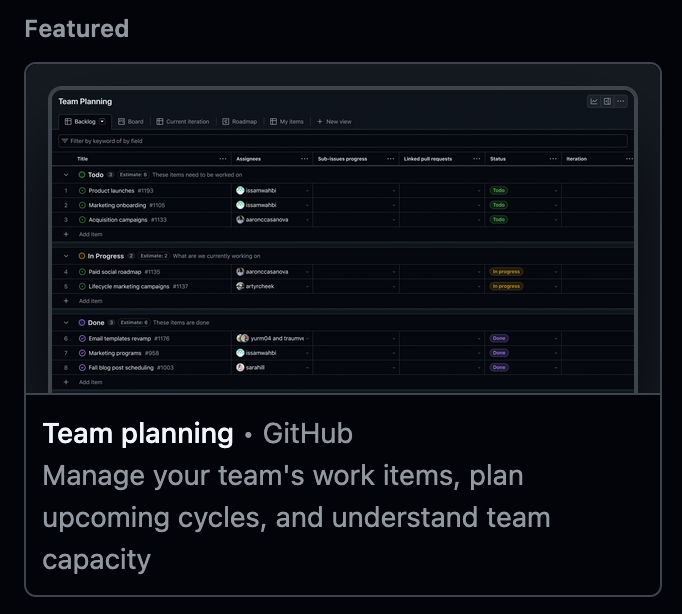Click the "Featured" heading
The image size is (682, 614).
tap(77, 29)
